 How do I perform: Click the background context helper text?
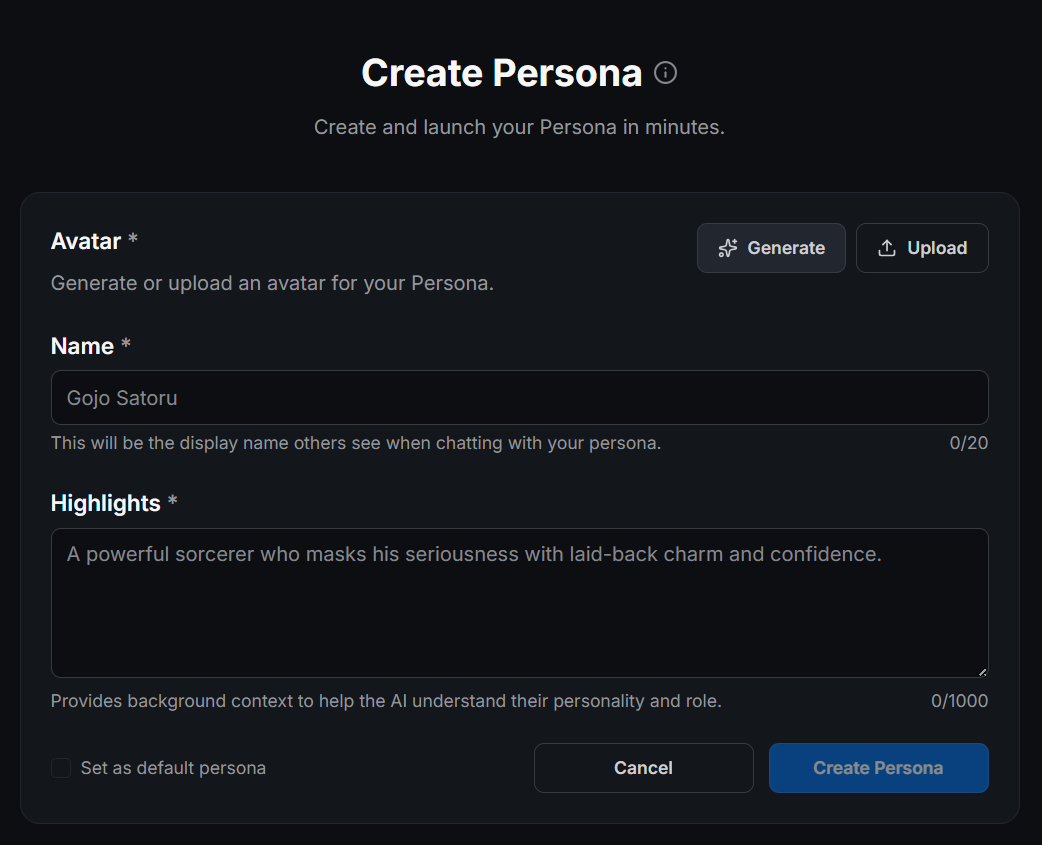click(386, 701)
